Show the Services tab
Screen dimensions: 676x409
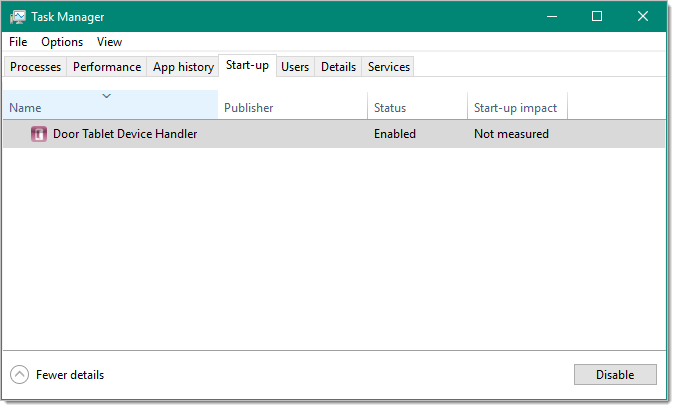coord(389,67)
